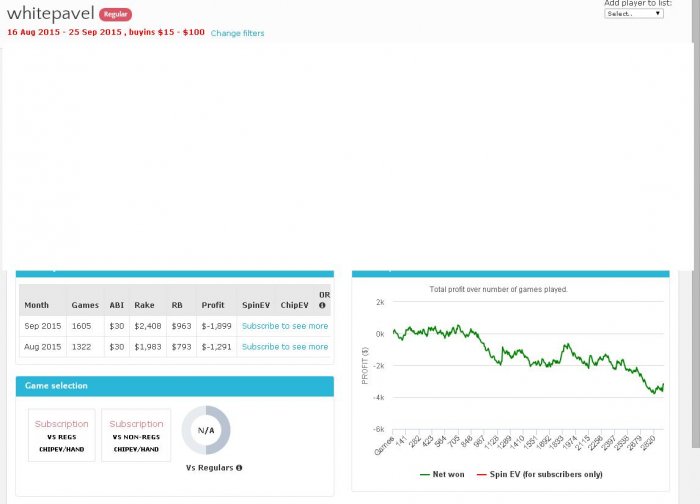Click the 1605 games value
The image size is (700, 504).
pyautogui.click(x=81, y=326)
